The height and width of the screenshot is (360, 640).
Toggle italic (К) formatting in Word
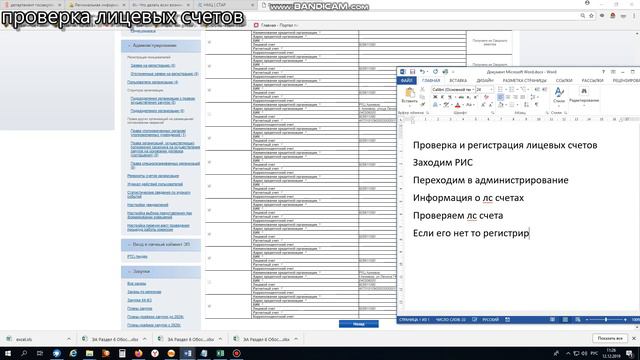click(x=442, y=97)
